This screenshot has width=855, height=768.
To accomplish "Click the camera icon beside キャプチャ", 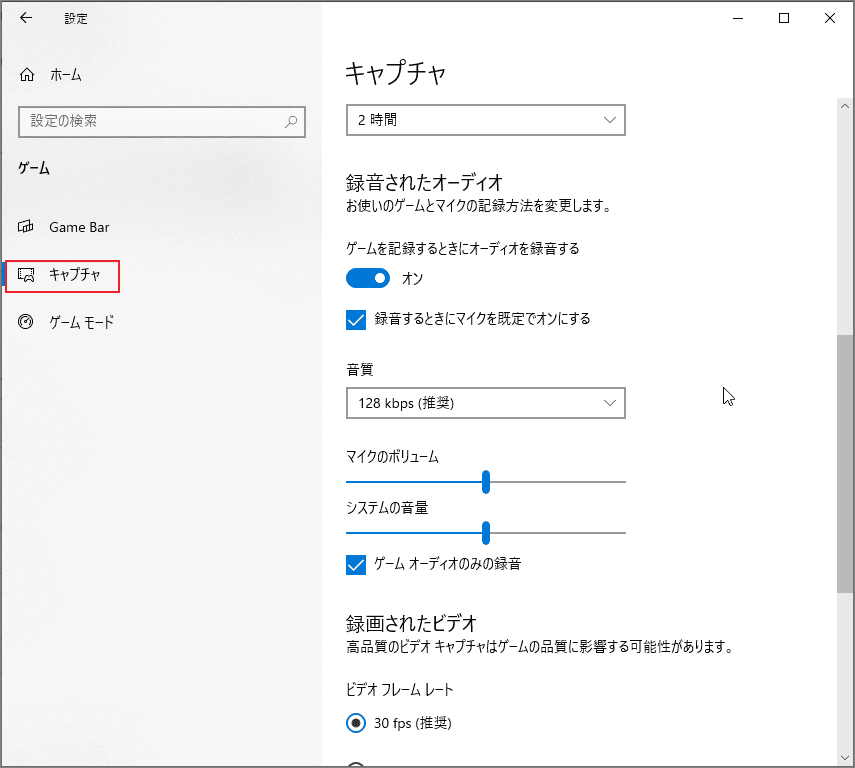I will click(27, 277).
